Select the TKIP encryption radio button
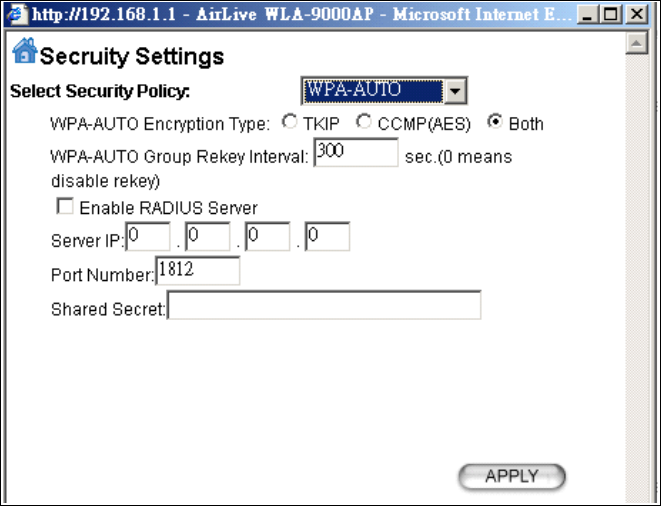Image resolution: width=661 pixels, height=506 pixels. point(289,122)
